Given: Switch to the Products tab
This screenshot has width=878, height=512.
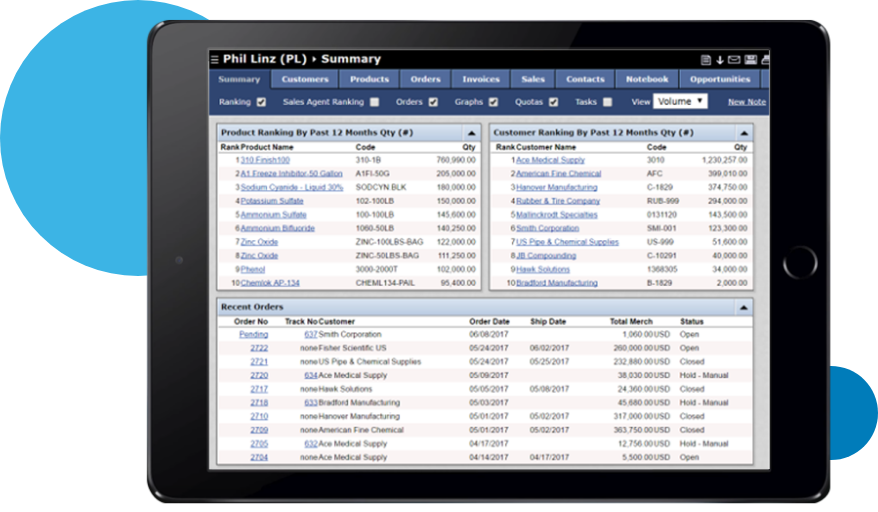Looking at the screenshot, I should click(370, 79).
